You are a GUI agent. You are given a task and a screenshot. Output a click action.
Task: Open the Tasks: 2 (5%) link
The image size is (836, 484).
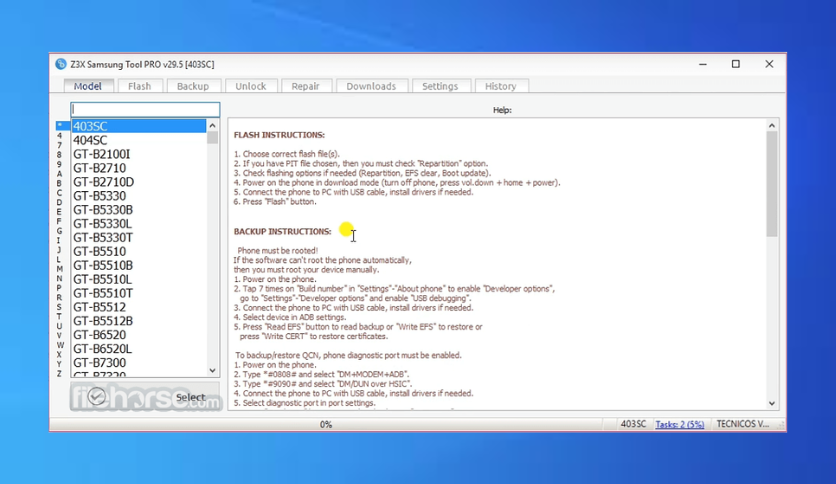680,424
